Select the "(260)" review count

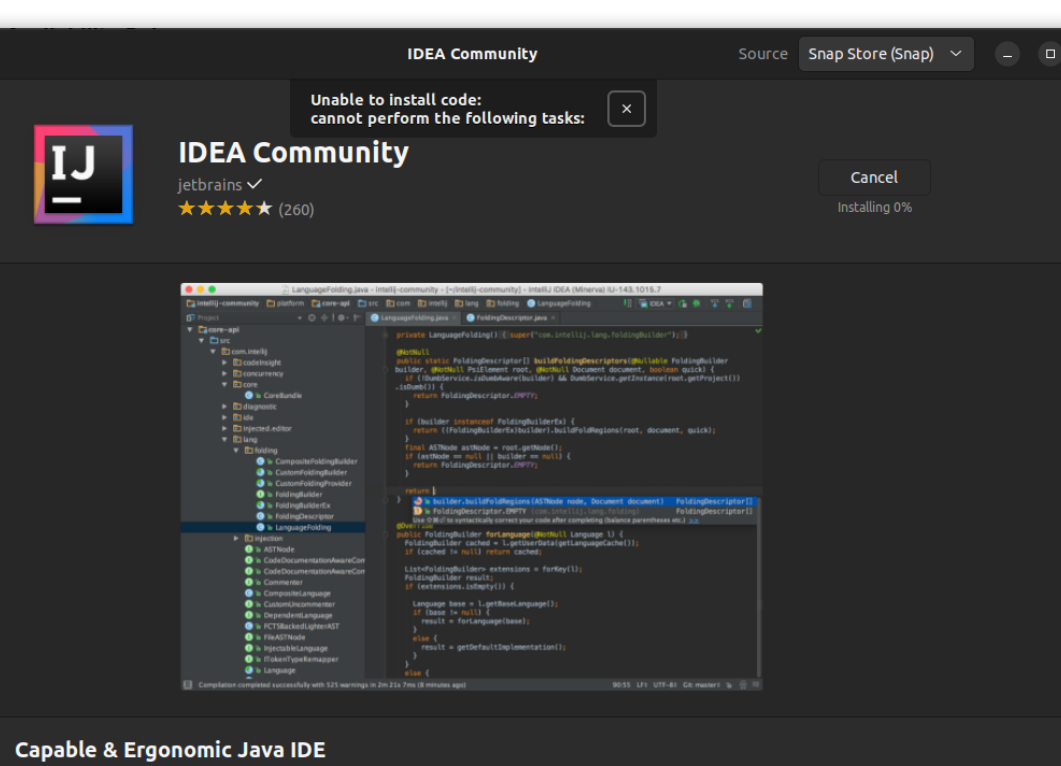[x=296, y=210]
